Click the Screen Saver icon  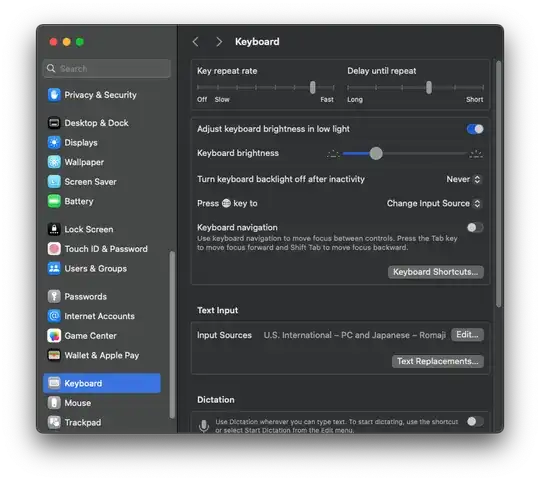point(54,182)
